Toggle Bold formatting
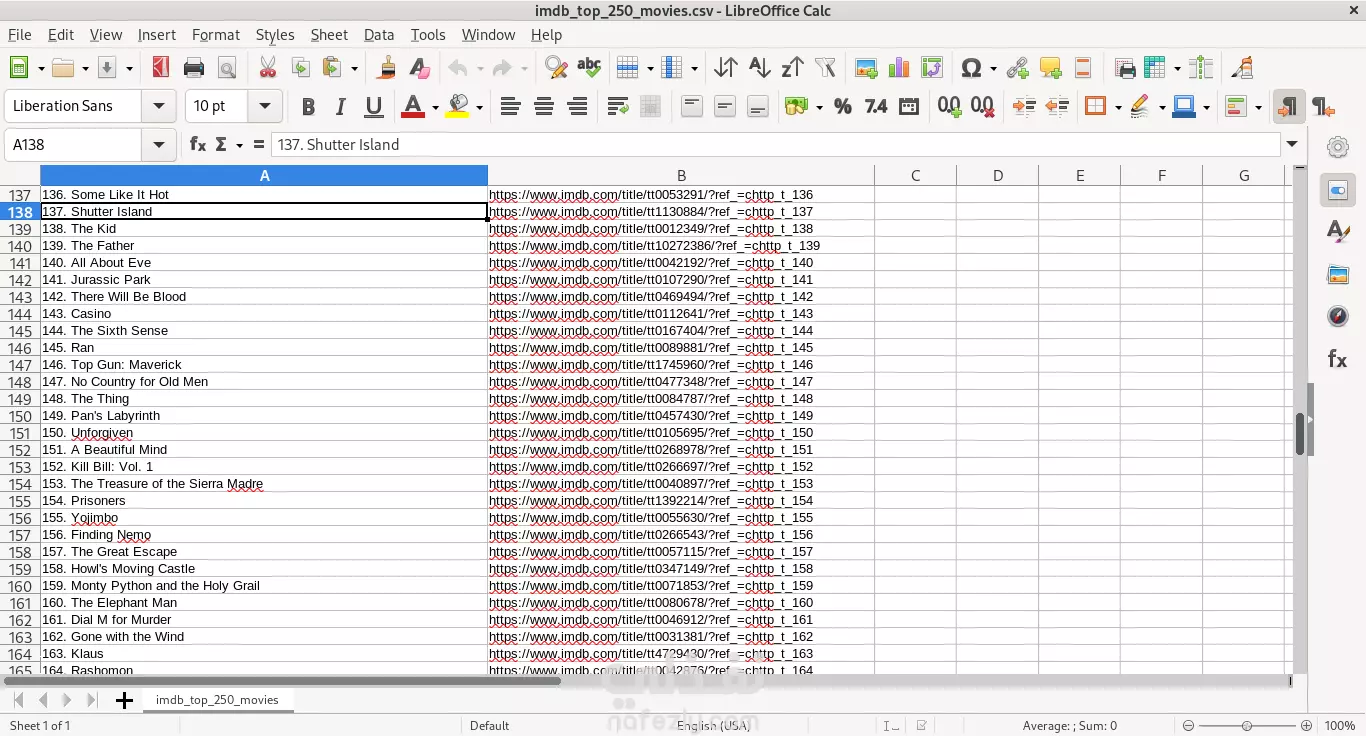This screenshot has height=736, width=1366. click(308, 106)
